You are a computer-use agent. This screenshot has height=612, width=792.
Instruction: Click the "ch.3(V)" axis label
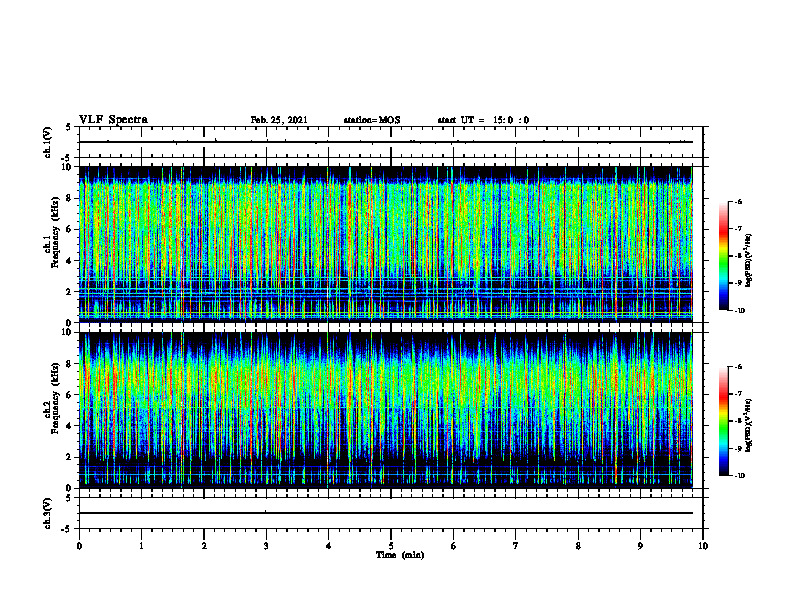click(47, 513)
